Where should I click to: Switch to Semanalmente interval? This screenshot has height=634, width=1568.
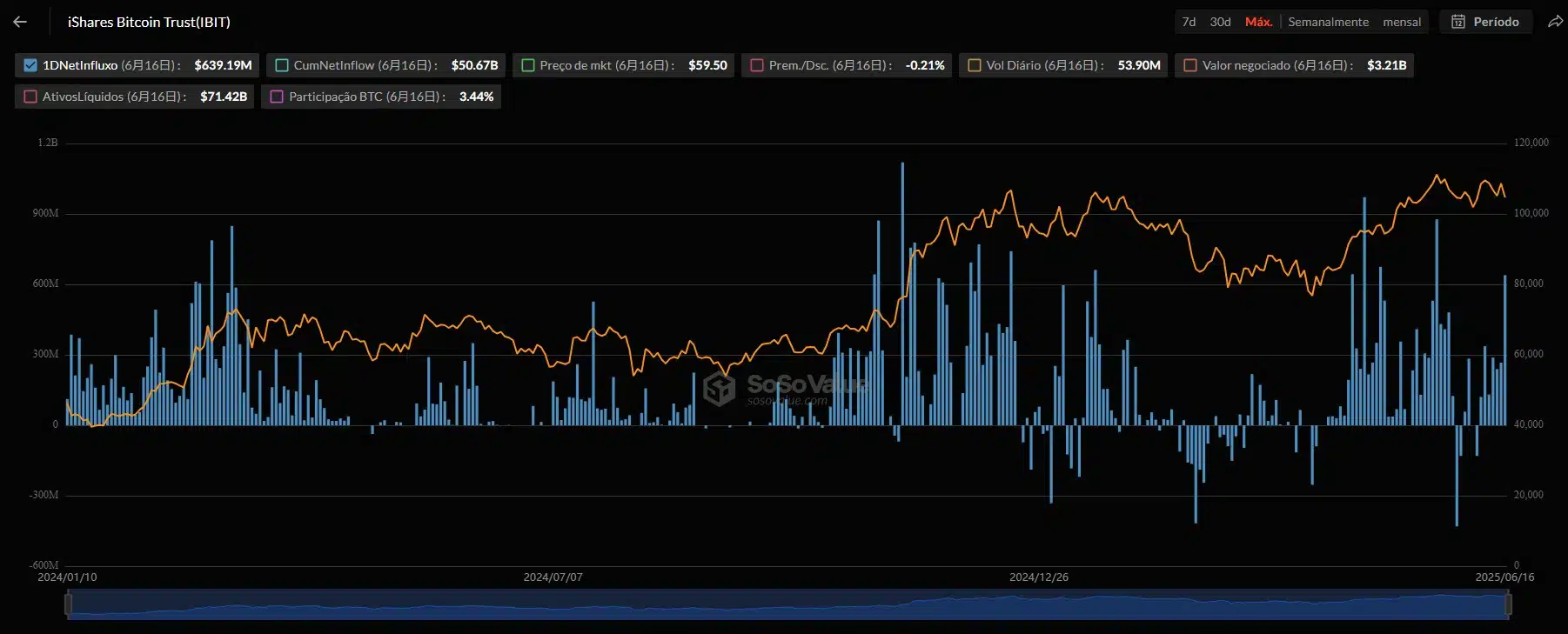coord(1328,22)
